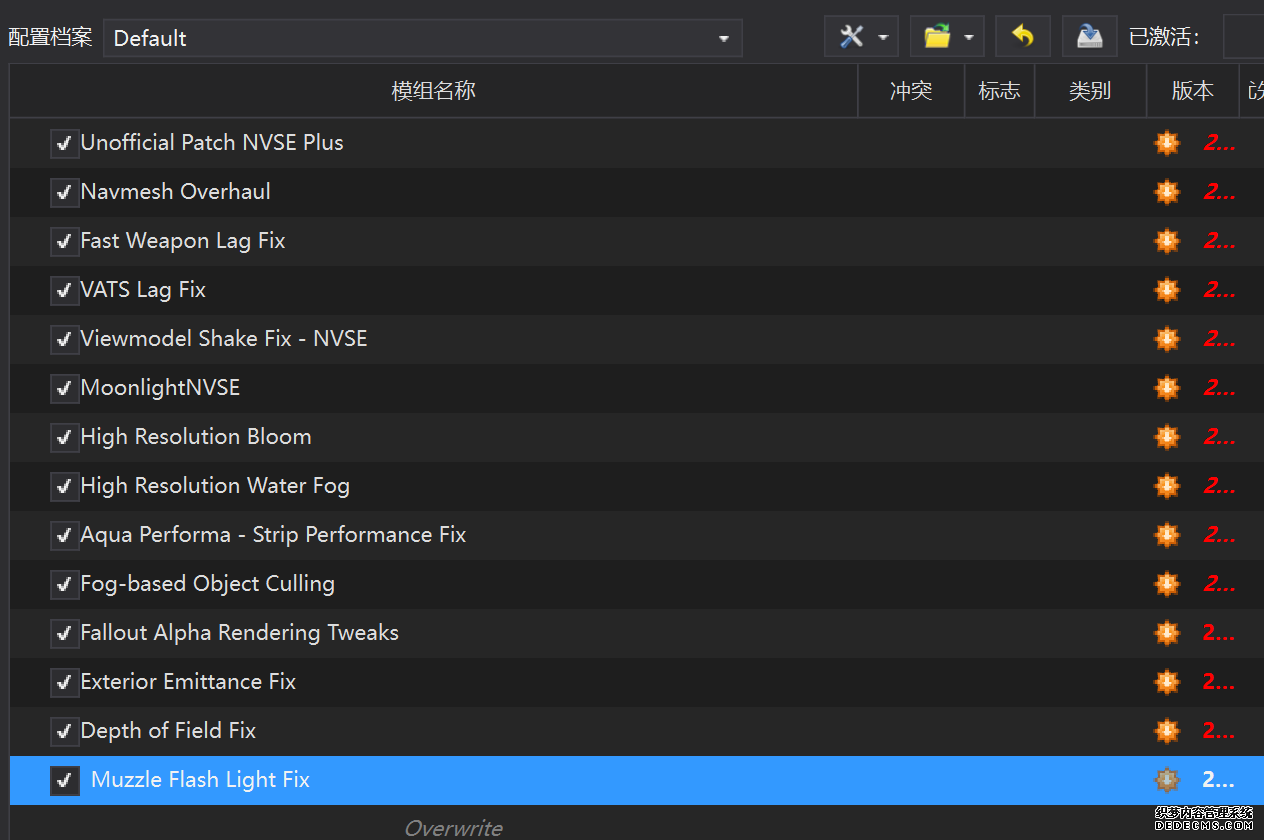Toggle the High Resolution Bloom checkbox
The width and height of the screenshot is (1264, 840).
[65, 438]
